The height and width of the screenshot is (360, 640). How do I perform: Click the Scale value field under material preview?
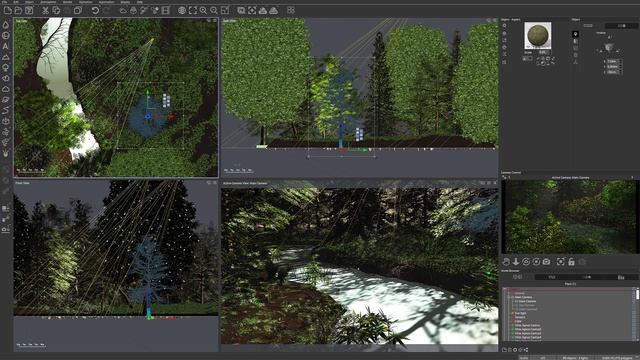point(544,53)
